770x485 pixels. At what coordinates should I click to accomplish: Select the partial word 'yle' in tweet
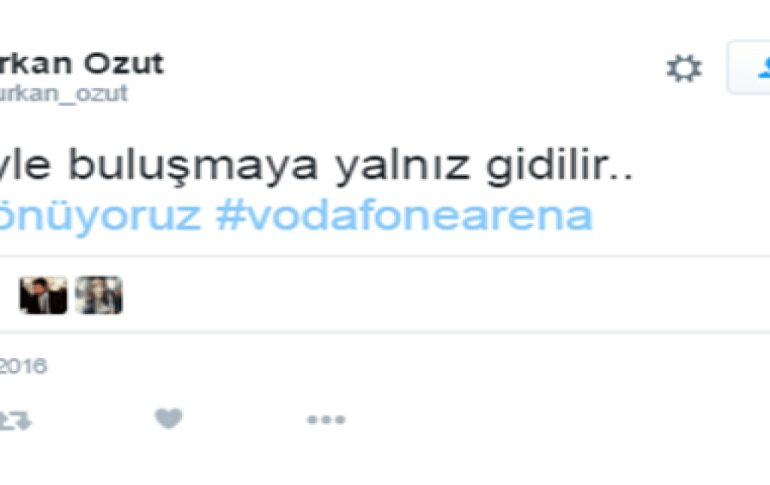pyautogui.click(x=25, y=165)
